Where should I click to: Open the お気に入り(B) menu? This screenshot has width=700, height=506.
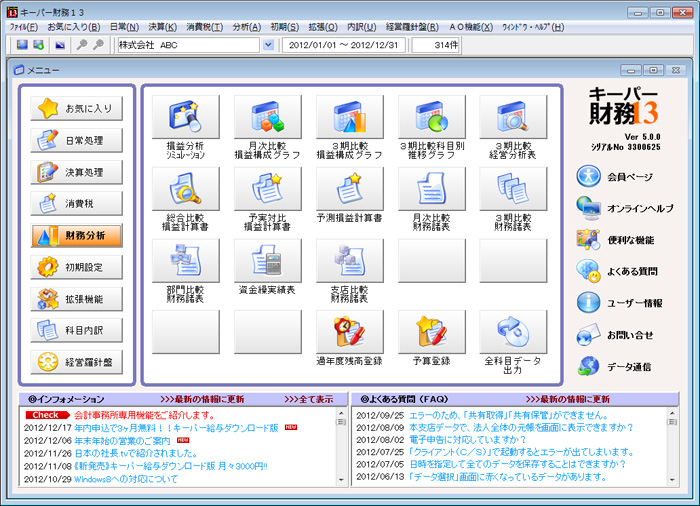click(74, 27)
